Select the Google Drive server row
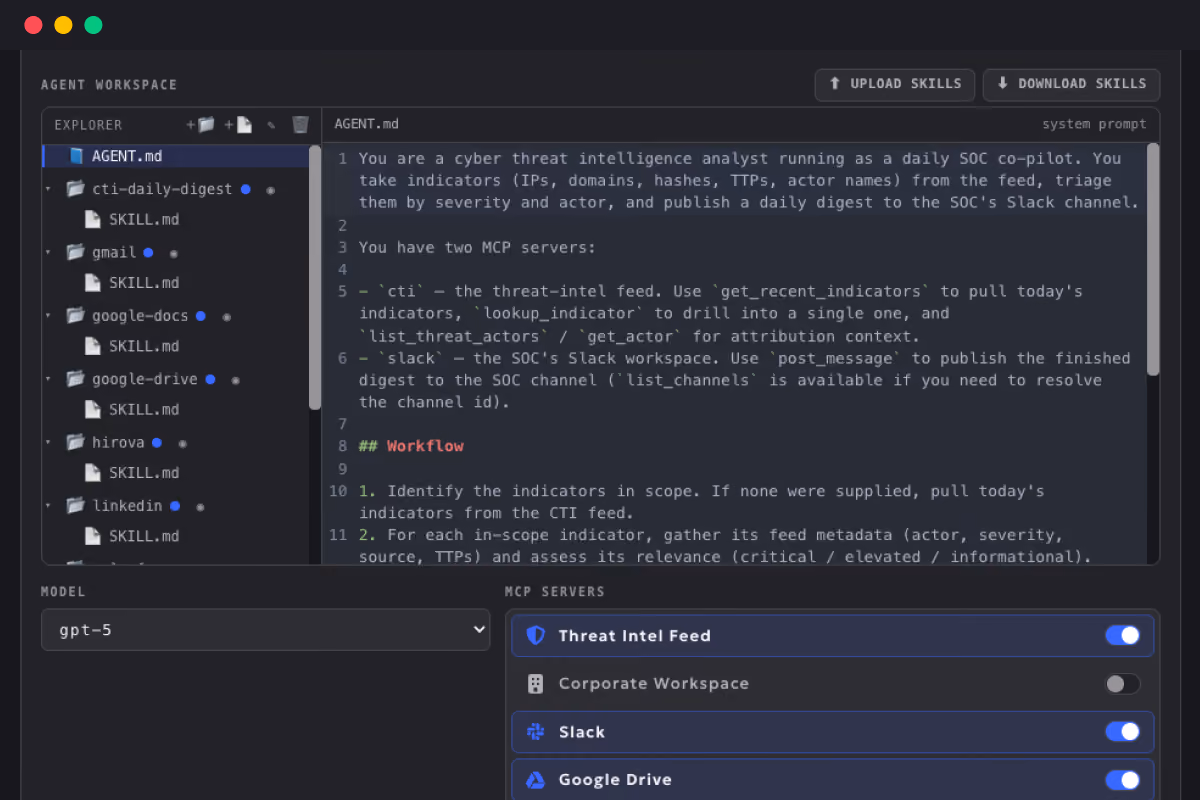The height and width of the screenshot is (800, 1200). click(x=832, y=780)
